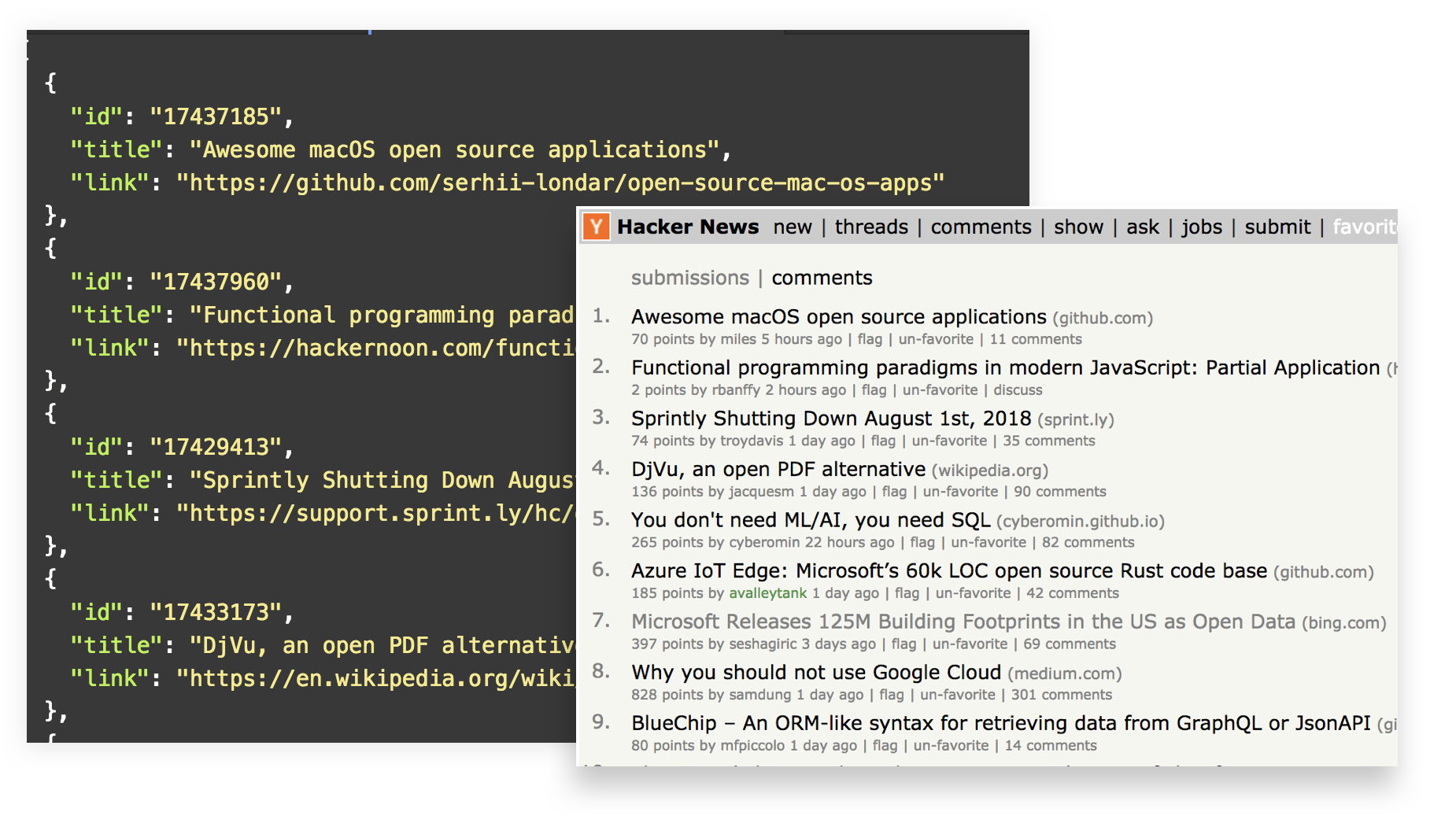Click the wikipedia.org domain link
The height and width of the screenshot is (823, 1456).
pos(990,471)
